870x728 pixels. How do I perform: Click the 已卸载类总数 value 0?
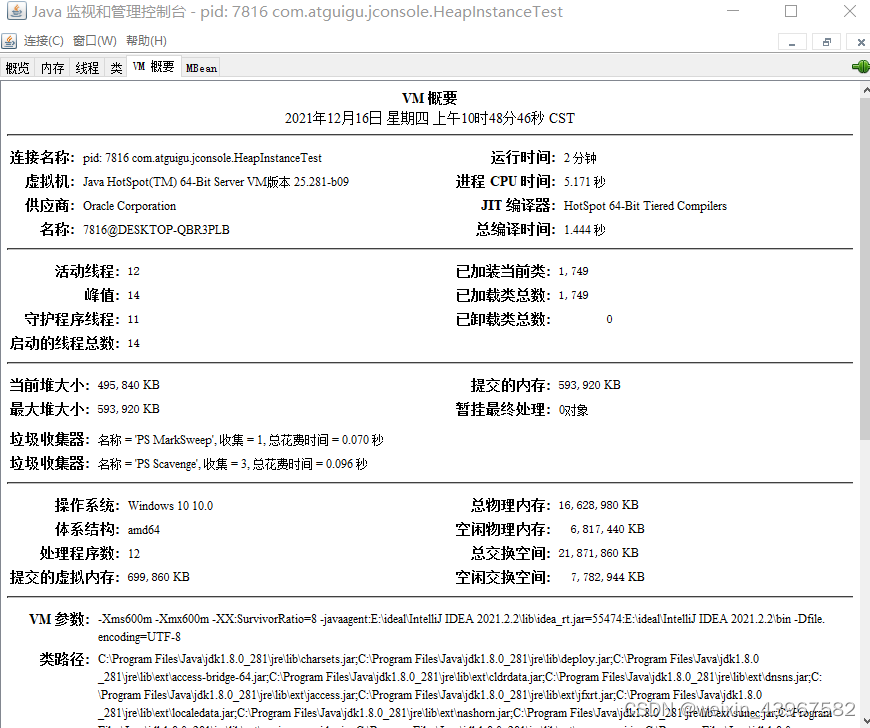pos(609,320)
